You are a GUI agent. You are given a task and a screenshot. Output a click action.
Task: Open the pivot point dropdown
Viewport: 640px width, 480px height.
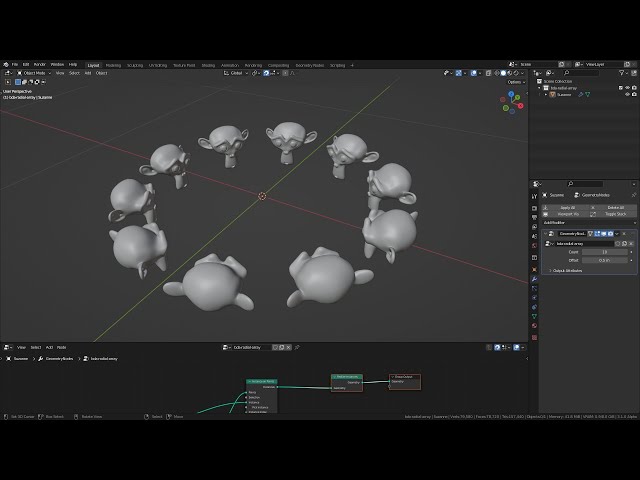click(x=256, y=73)
